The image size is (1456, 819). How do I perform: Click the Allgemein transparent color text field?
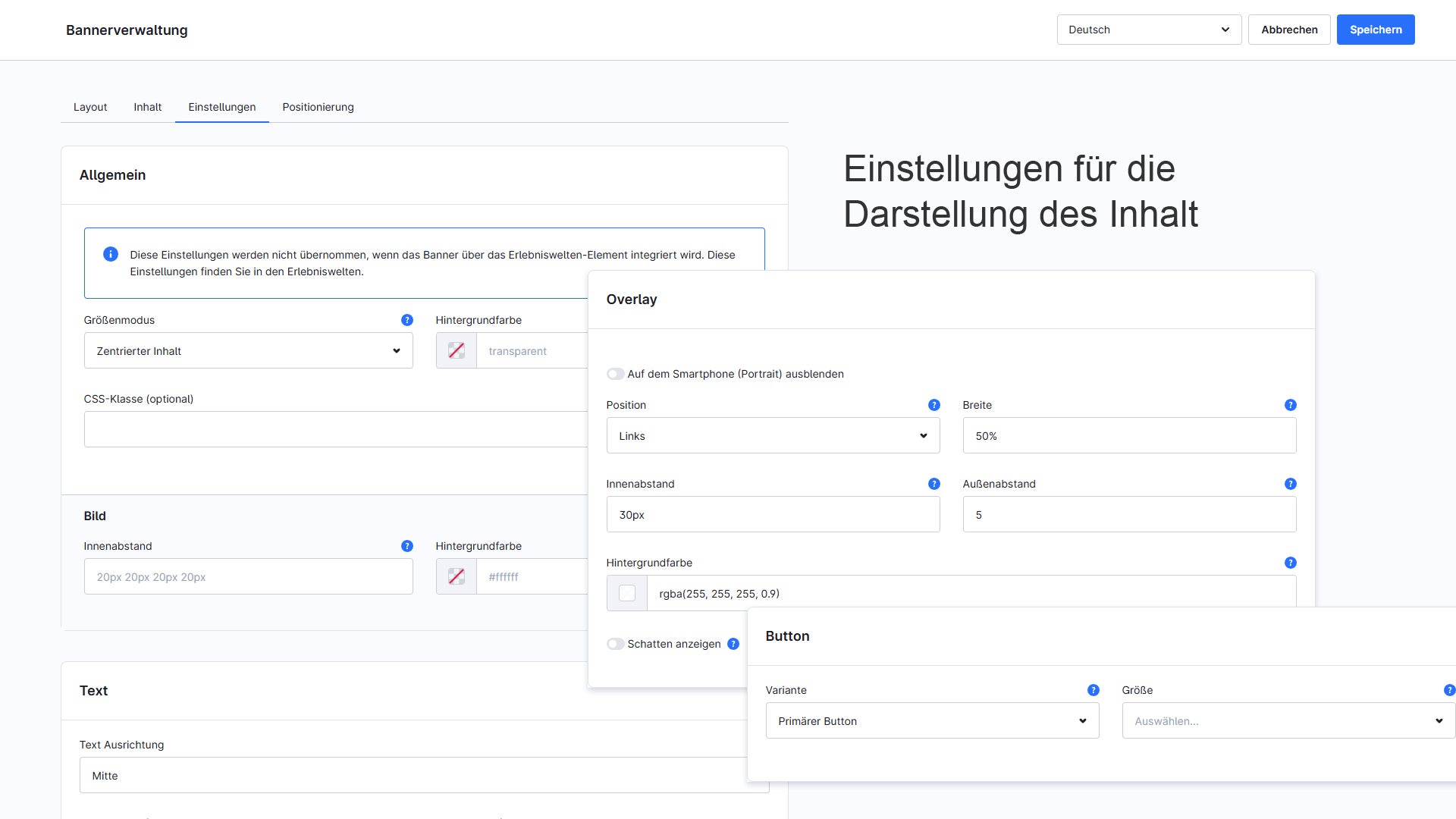click(532, 350)
